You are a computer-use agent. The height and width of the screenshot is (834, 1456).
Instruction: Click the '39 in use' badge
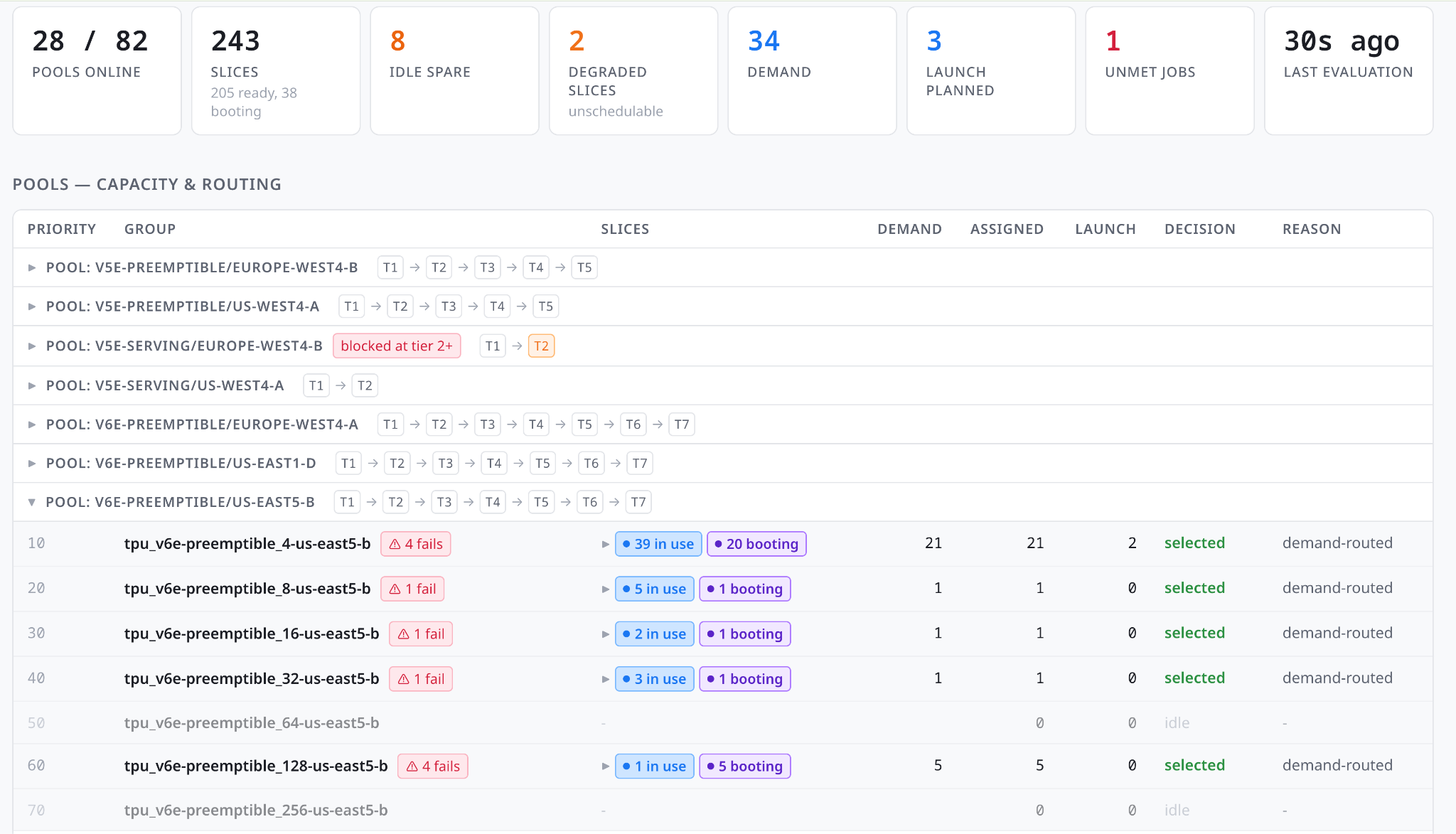658,544
